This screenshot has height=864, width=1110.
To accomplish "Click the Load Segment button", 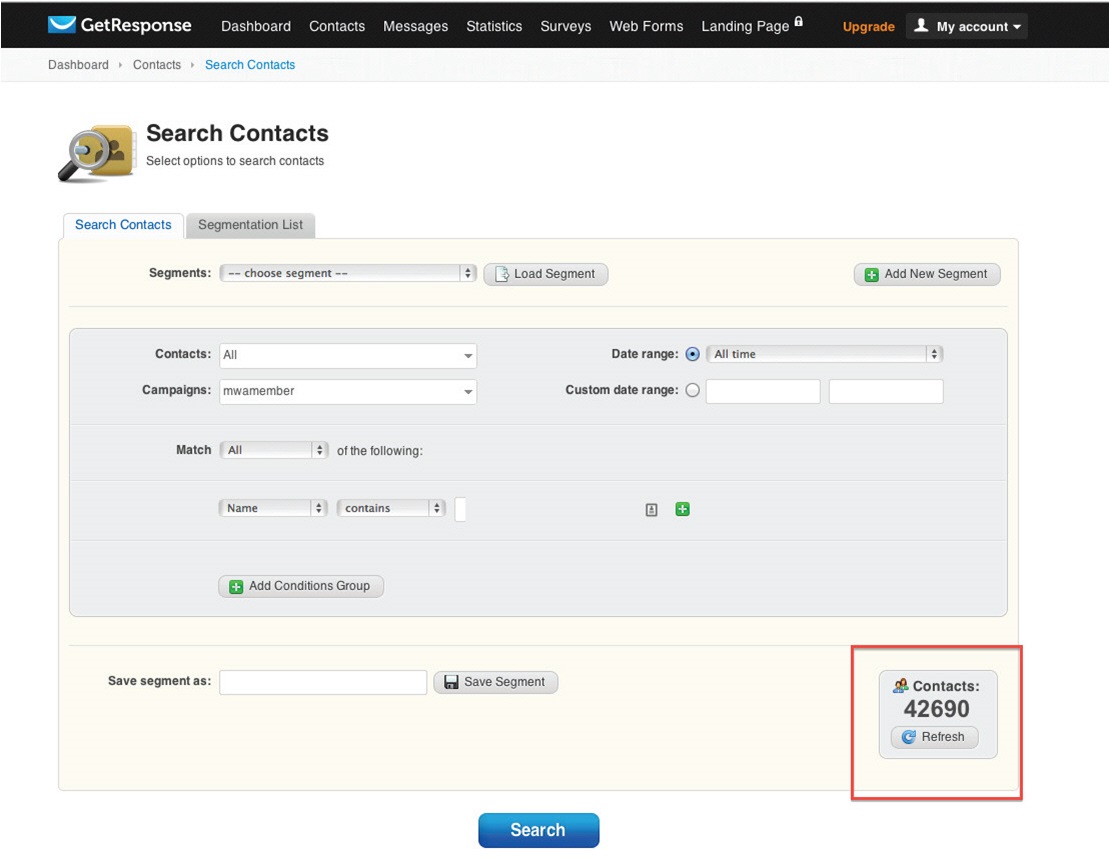I will pos(546,274).
